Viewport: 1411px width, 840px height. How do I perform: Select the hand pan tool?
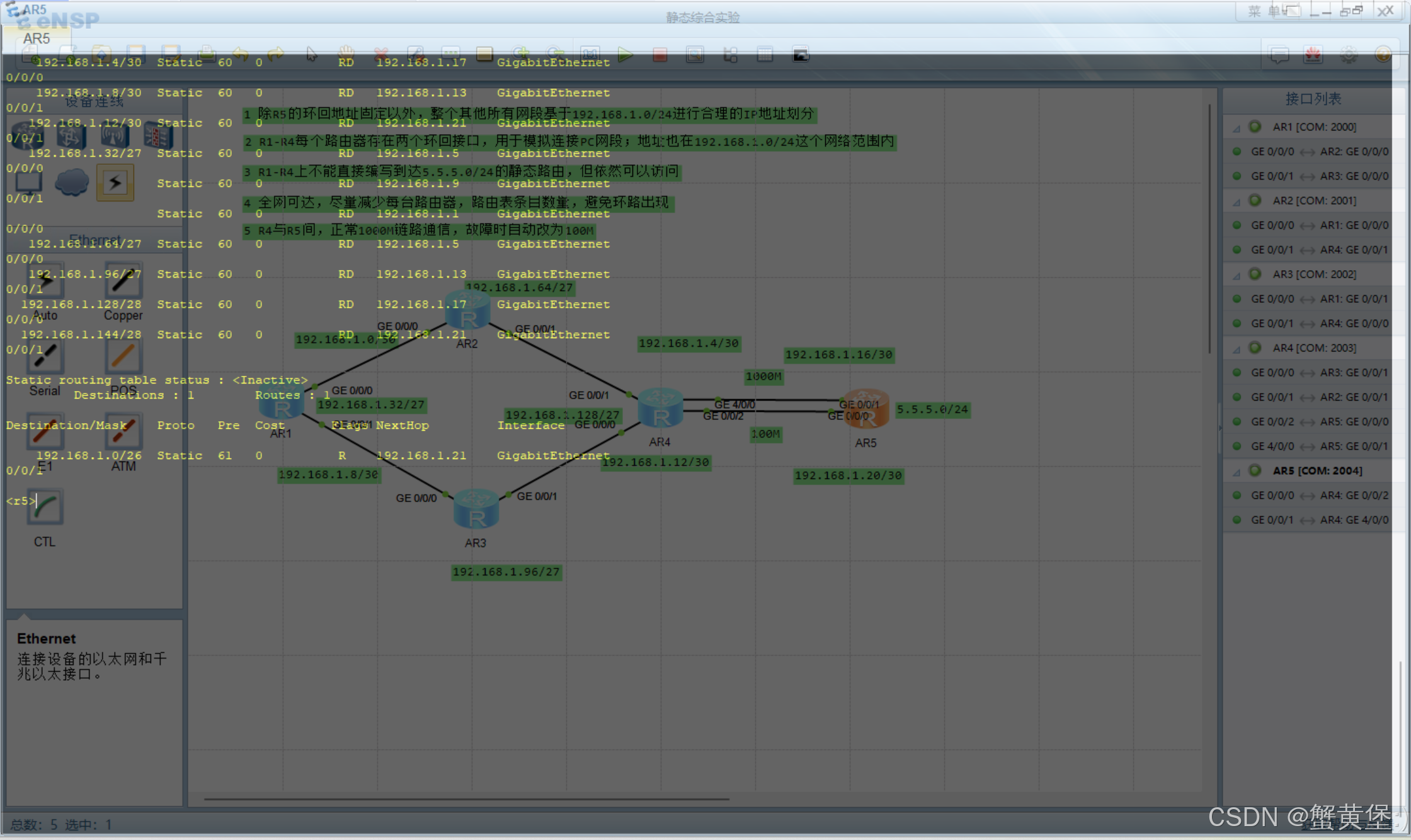tap(346, 54)
